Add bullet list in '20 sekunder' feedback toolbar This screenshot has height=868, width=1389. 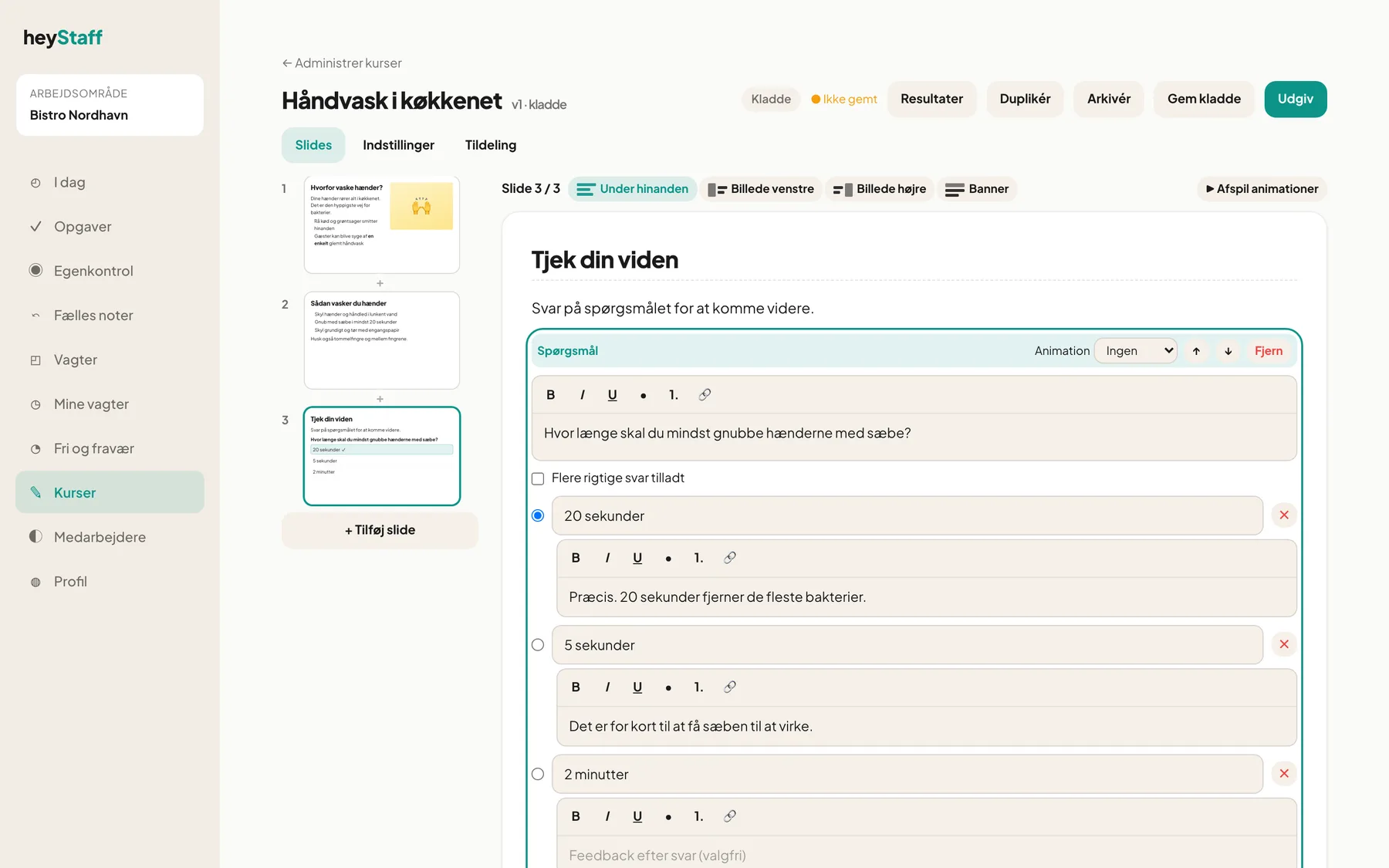(668, 558)
